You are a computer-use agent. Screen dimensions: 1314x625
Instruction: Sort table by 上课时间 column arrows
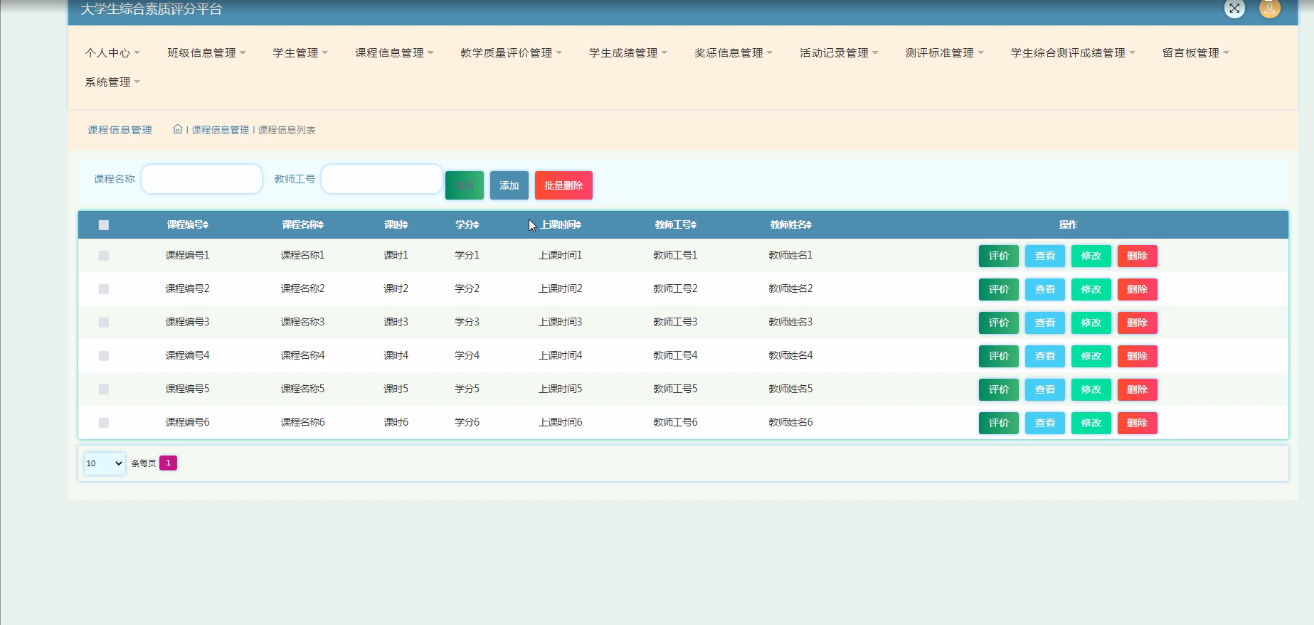point(578,225)
